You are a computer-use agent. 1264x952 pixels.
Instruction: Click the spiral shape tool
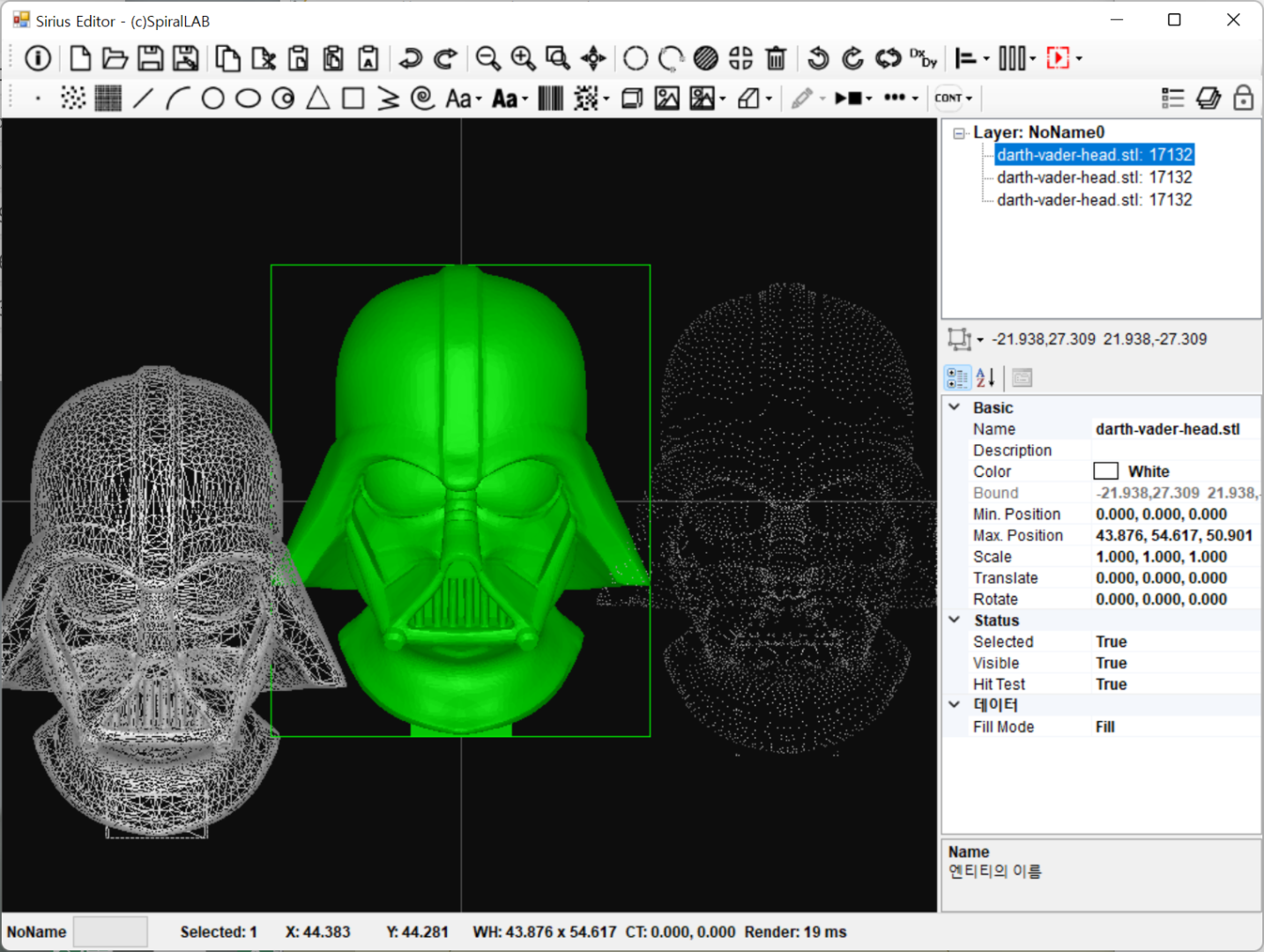[x=423, y=98]
